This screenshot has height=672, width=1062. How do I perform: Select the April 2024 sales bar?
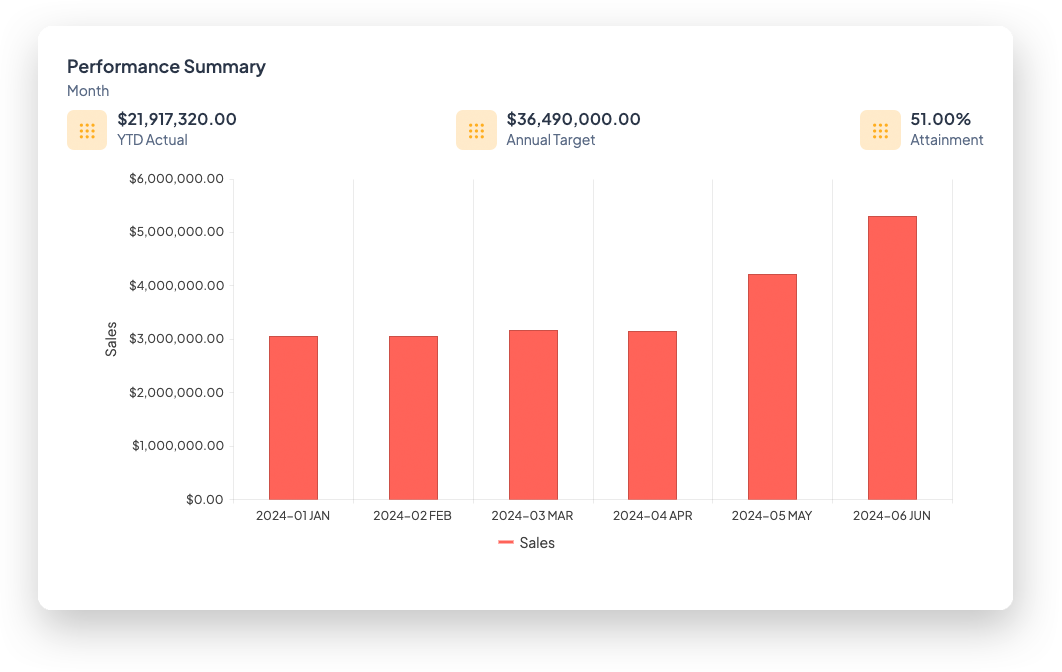coord(652,415)
